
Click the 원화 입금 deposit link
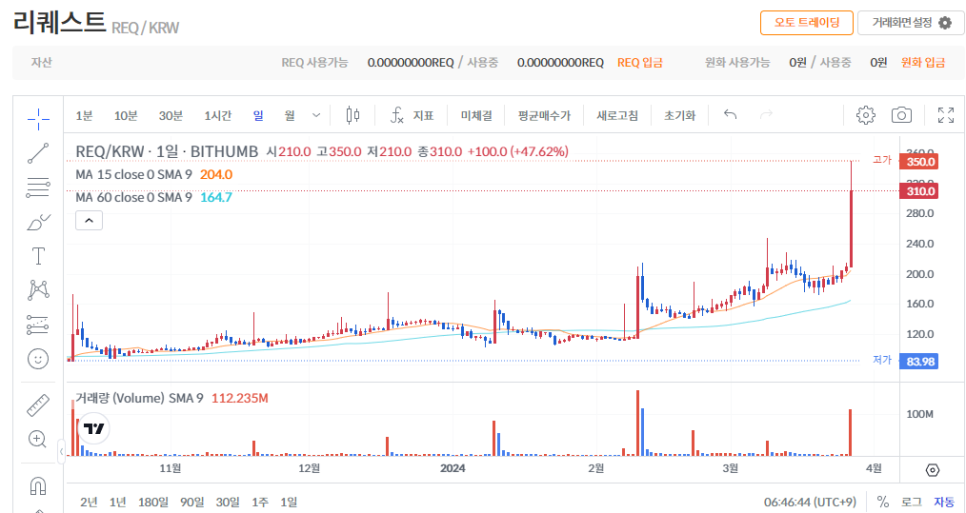[x=923, y=63]
